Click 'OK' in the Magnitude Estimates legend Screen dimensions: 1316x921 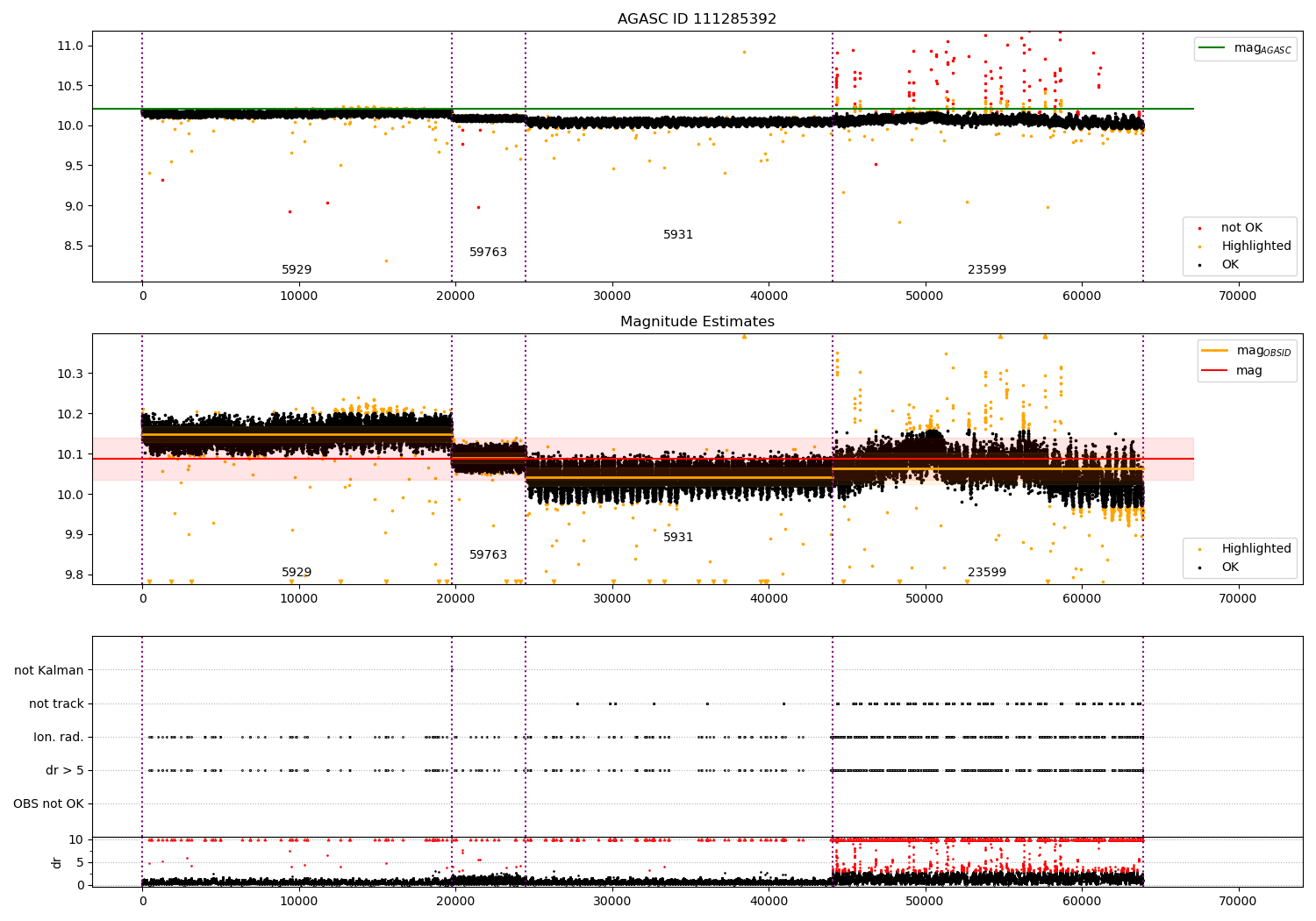[1230, 567]
